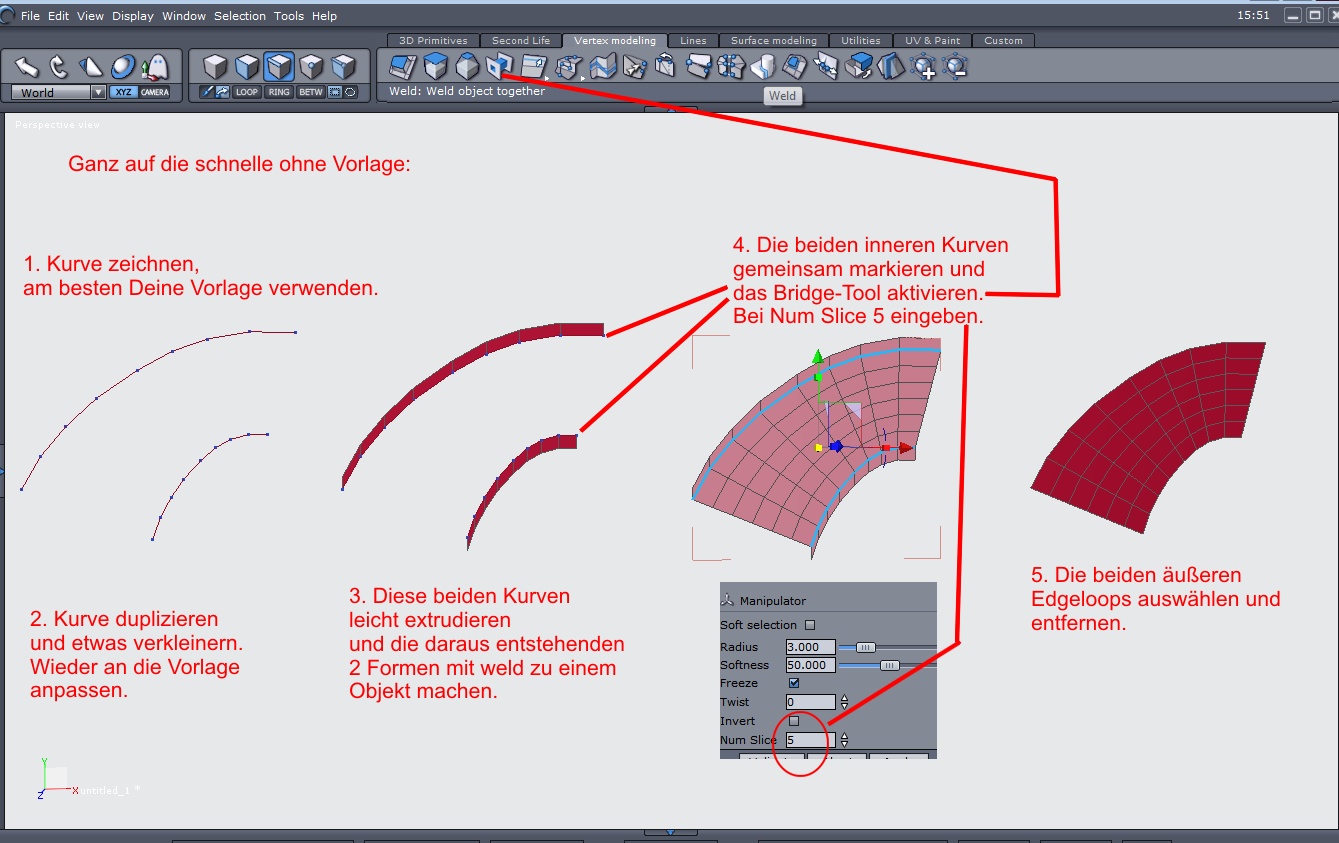The width and height of the screenshot is (1339, 843).
Task: Pick the cone-shaped scale tool
Action: click(x=91, y=67)
